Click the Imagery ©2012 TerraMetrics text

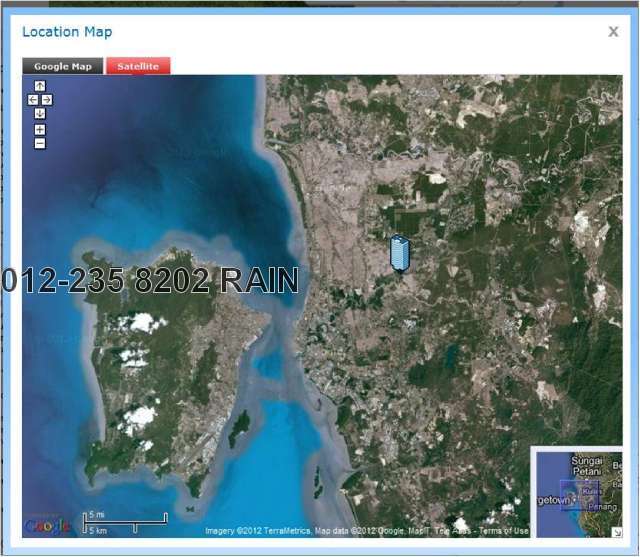pos(258,531)
